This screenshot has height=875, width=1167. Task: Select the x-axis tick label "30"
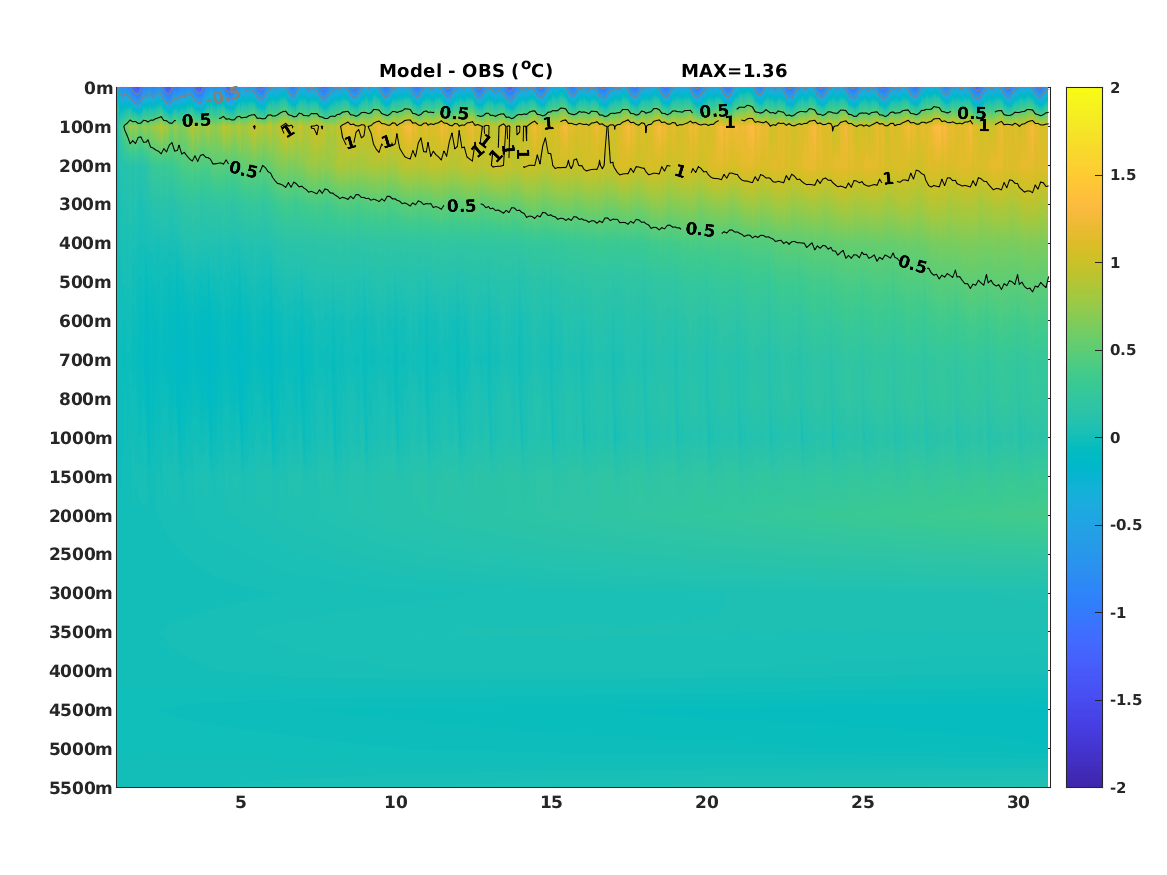coord(1018,803)
